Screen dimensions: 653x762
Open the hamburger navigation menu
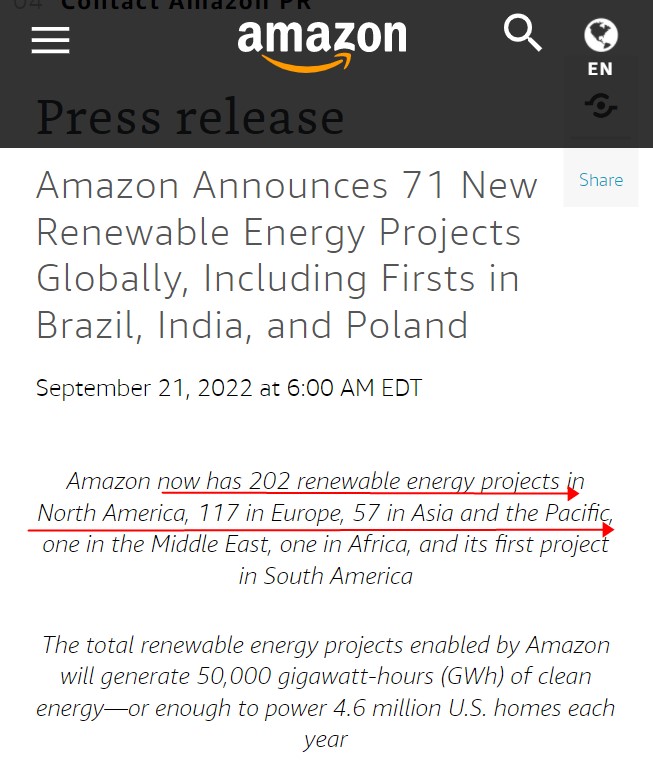(51, 40)
